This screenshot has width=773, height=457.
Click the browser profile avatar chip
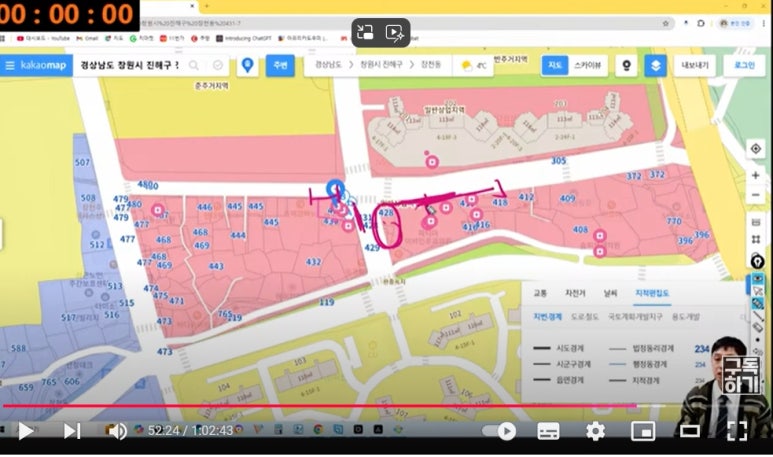pos(735,23)
